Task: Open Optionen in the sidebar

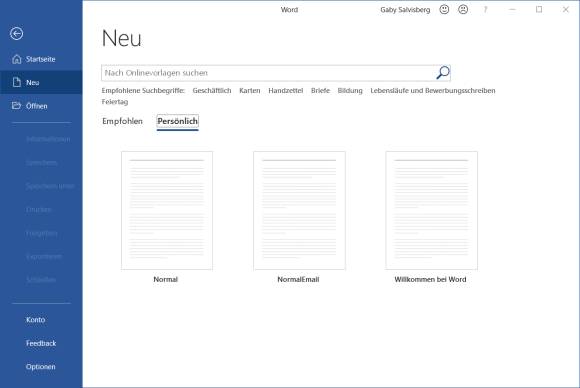Action: [x=41, y=367]
